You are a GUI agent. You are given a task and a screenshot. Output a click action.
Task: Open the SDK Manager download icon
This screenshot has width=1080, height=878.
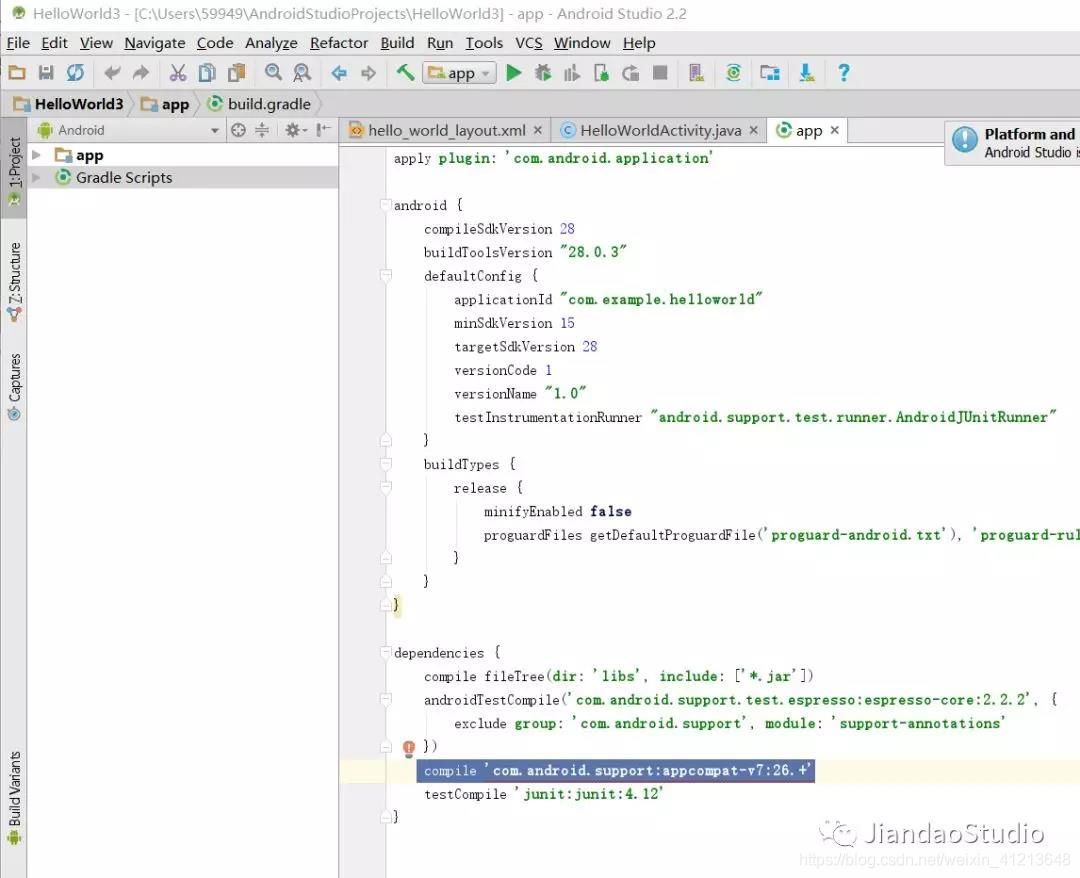point(807,72)
